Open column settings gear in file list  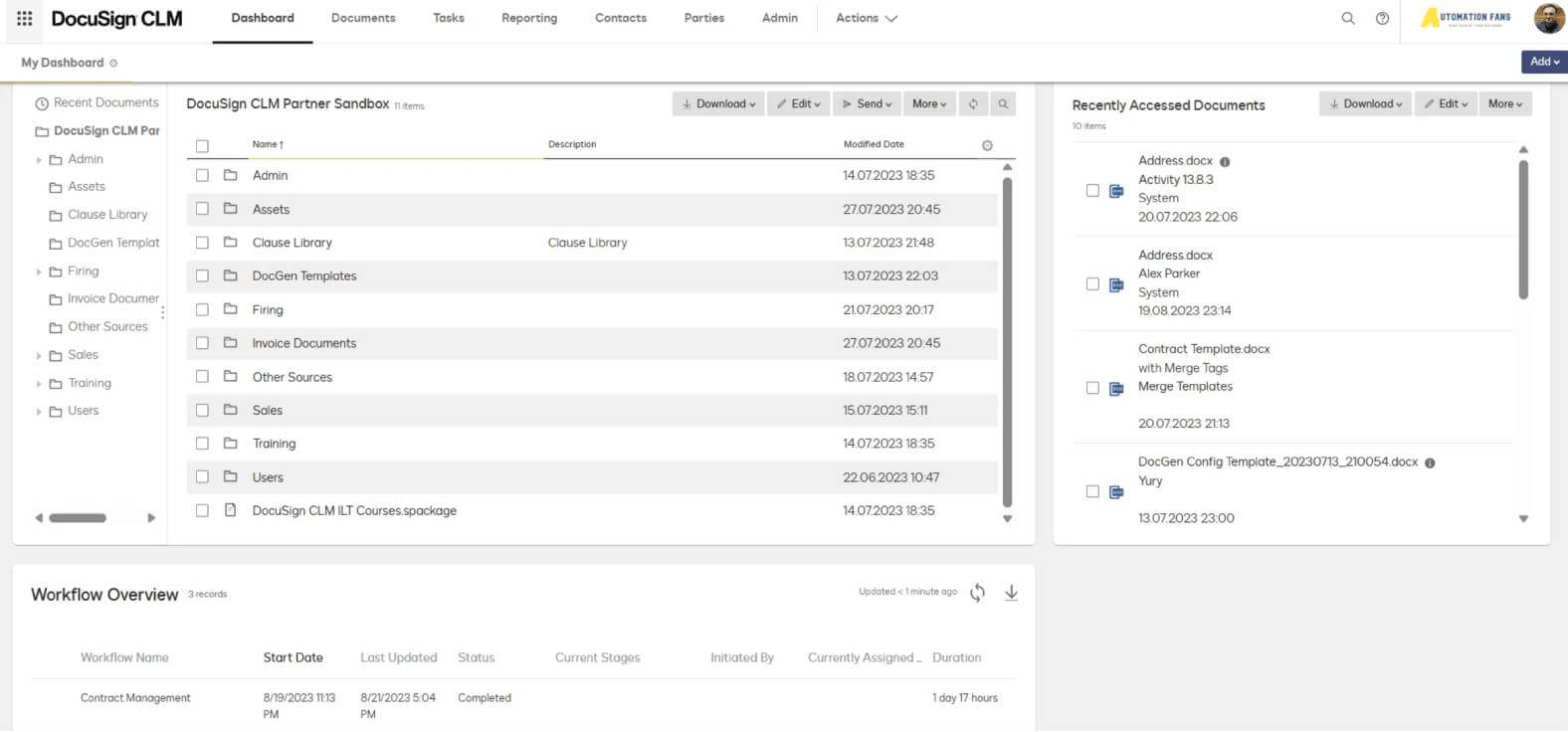[987, 145]
